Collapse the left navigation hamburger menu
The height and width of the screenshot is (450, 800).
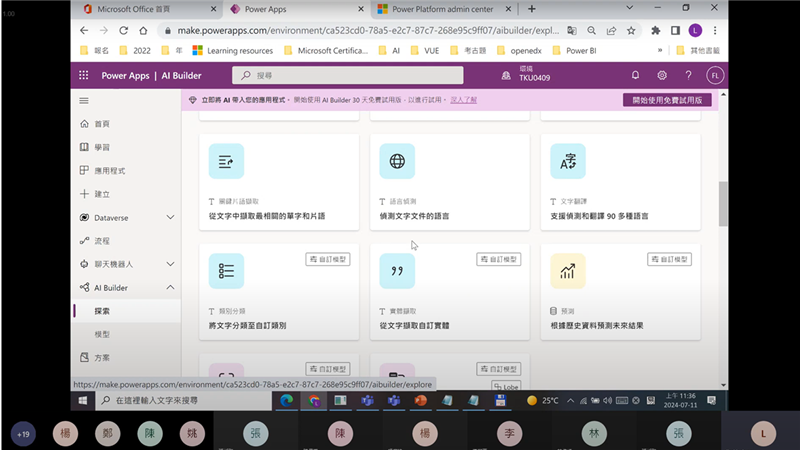pyautogui.click(x=84, y=101)
